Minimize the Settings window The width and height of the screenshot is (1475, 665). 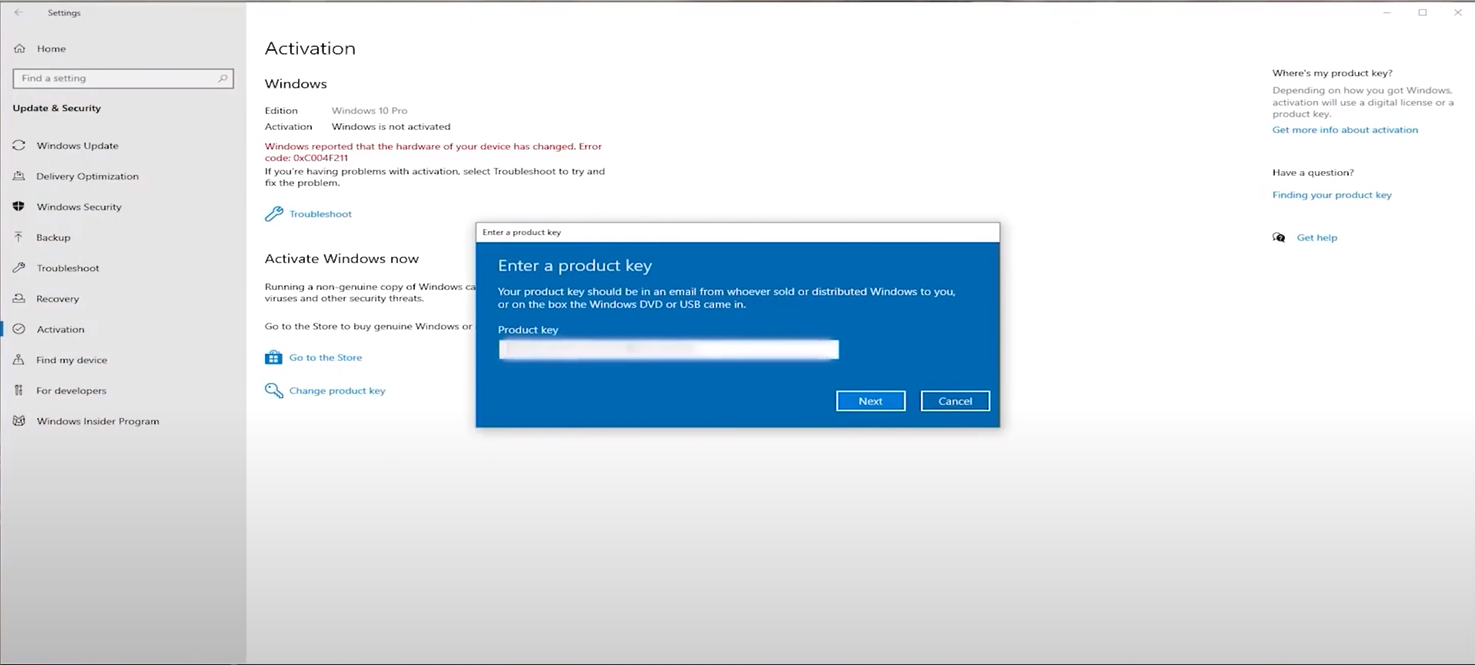click(x=1387, y=13)
